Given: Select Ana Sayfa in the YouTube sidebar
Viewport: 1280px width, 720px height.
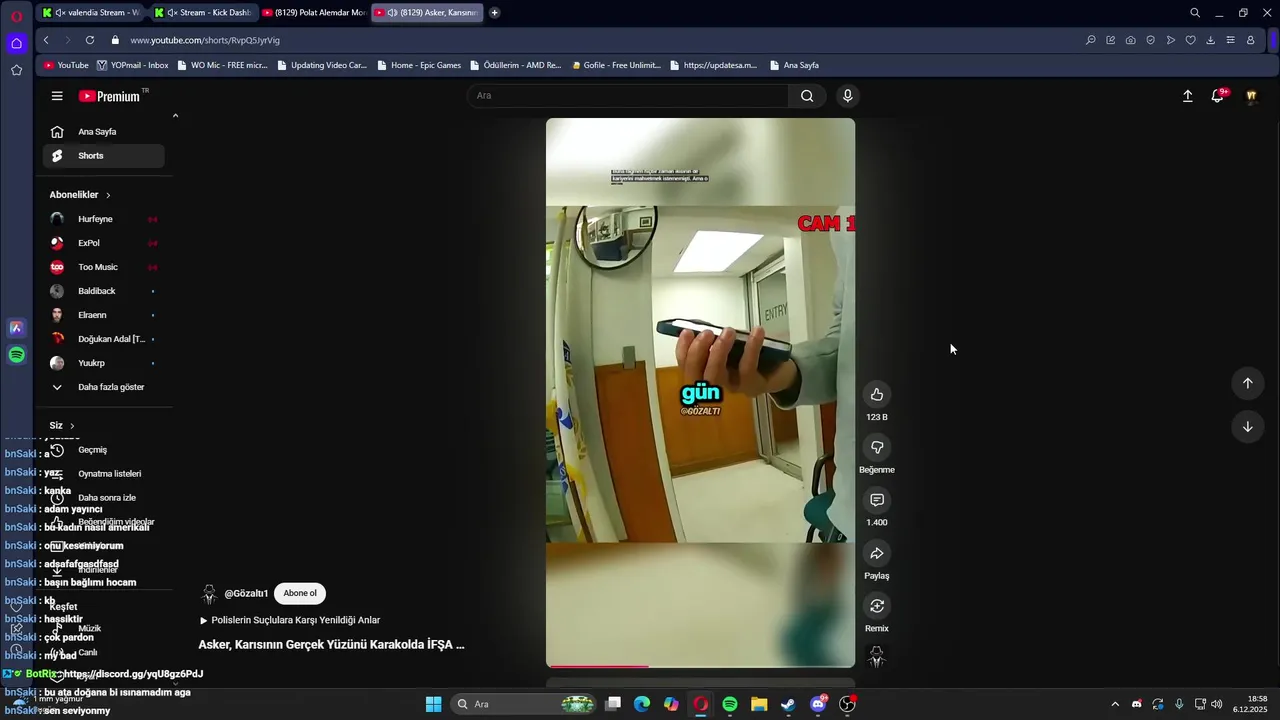Looking at the screenshot, I should click(104, 132).
